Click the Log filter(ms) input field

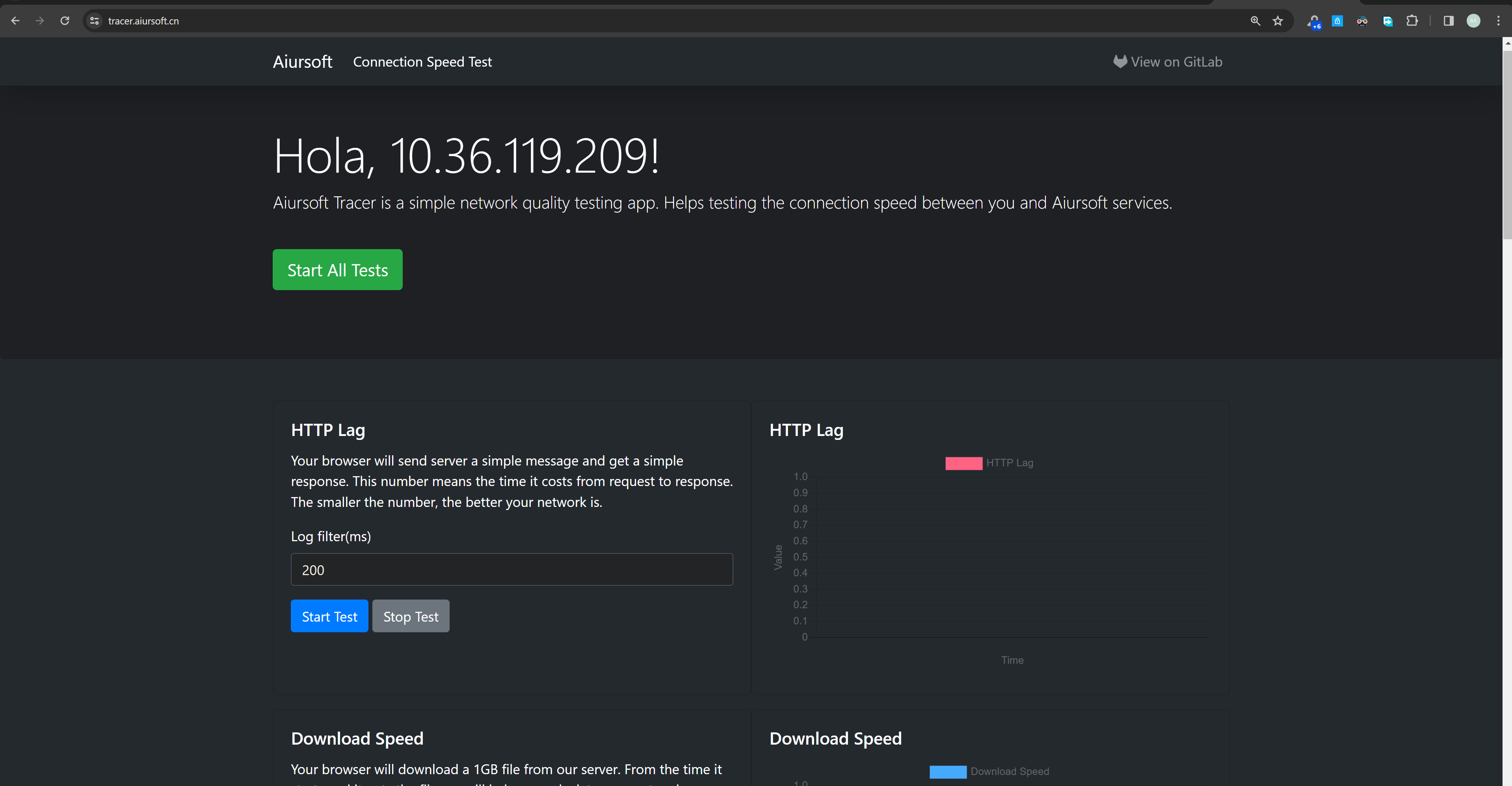pyautogui.click(x=511, y=569)
